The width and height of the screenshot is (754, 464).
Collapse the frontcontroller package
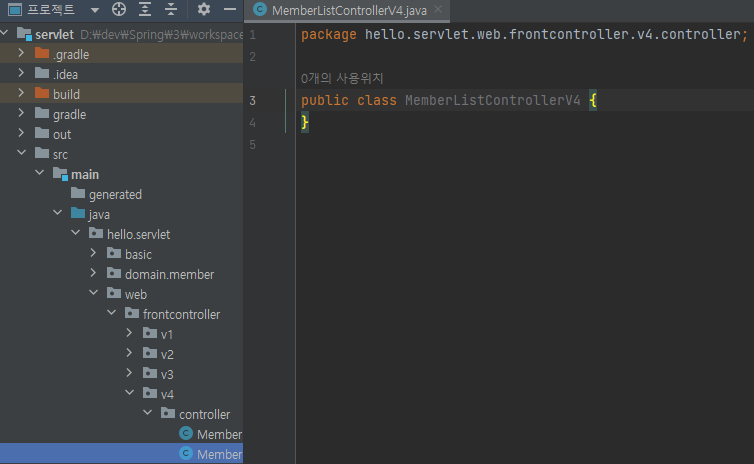click(112, 313)
